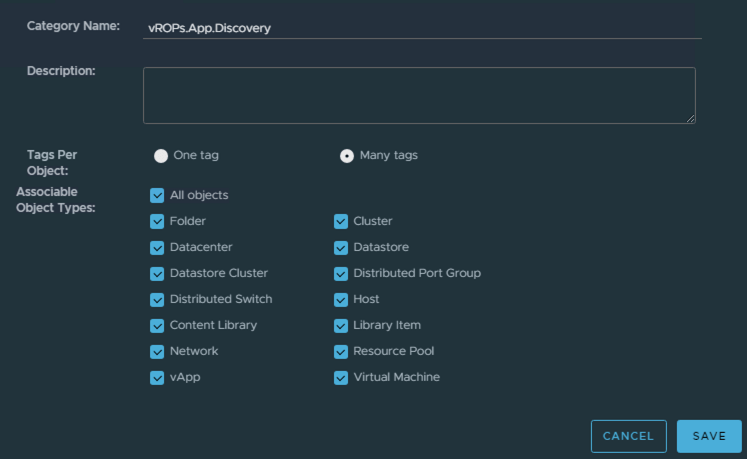Image resolution: width=747 pixels, height=459 pixels.
Task: Click the Description label
Action: [x=61, y=71]
